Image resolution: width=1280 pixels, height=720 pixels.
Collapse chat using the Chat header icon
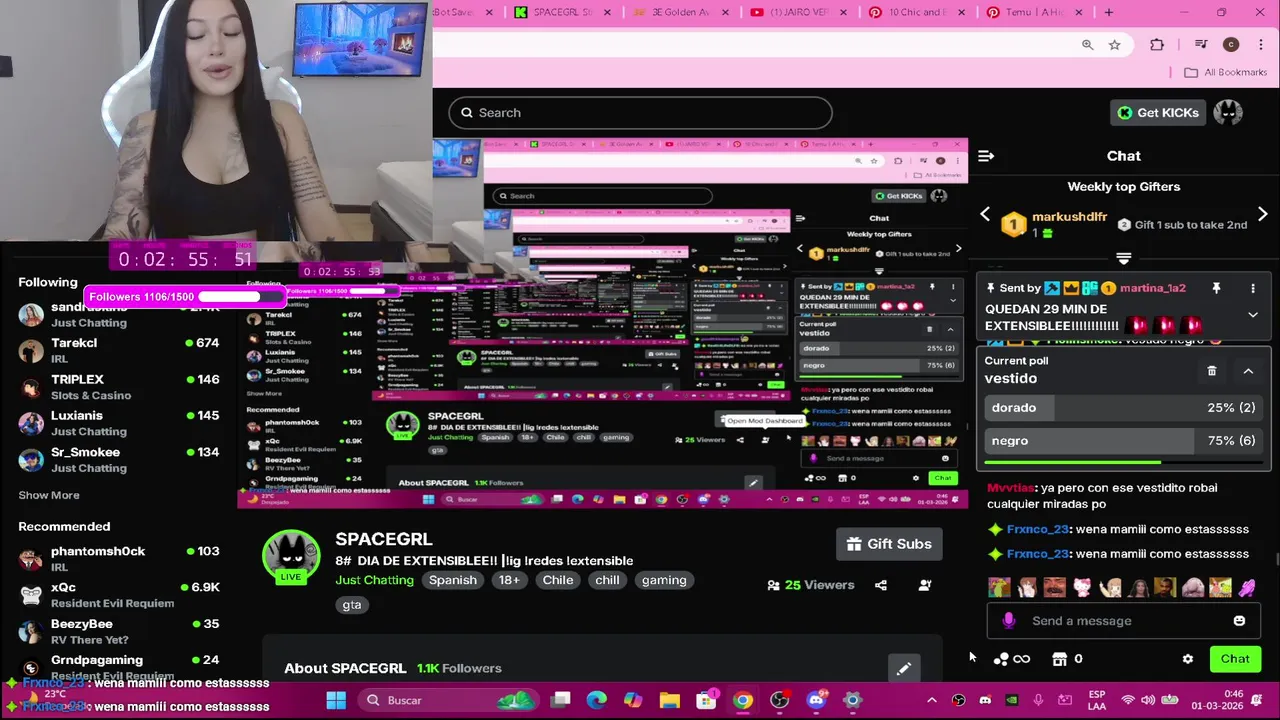pos(986,156)
